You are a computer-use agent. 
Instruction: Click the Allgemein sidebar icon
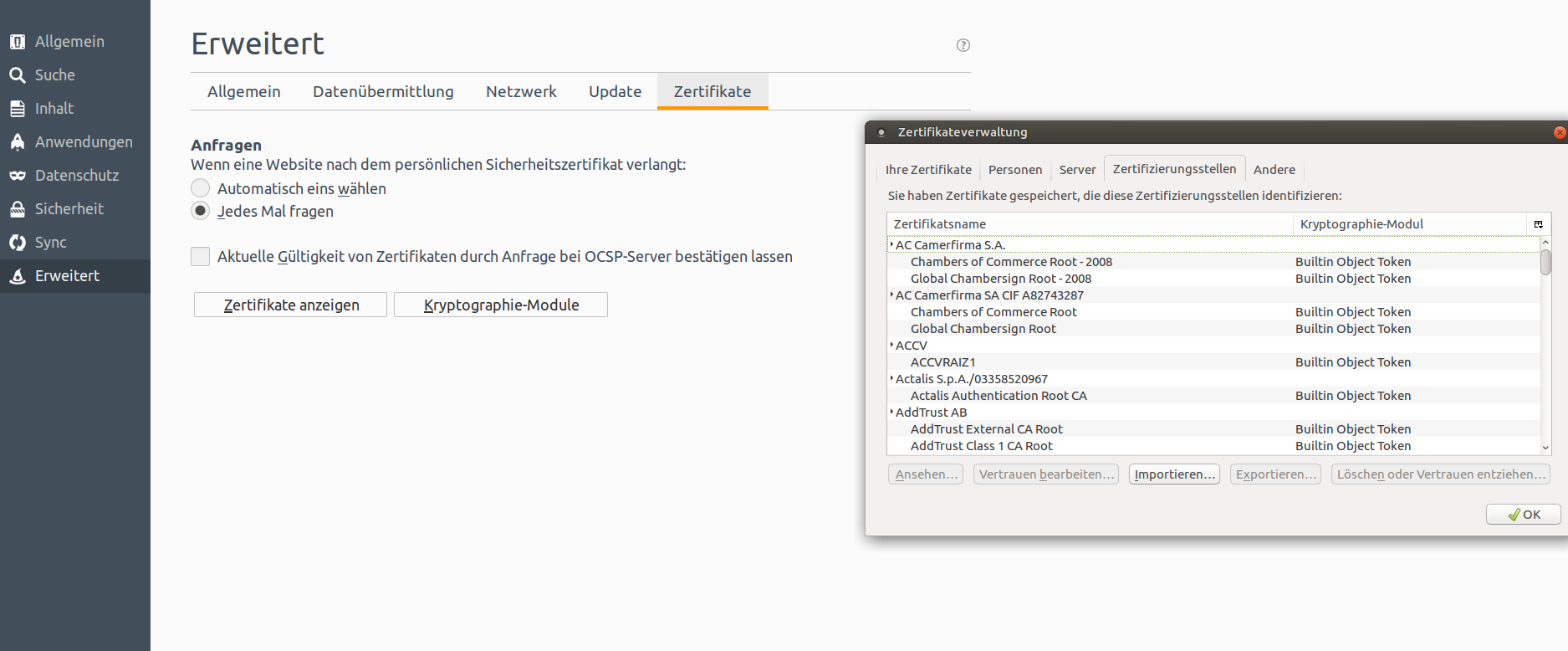[x=18, y=42]
